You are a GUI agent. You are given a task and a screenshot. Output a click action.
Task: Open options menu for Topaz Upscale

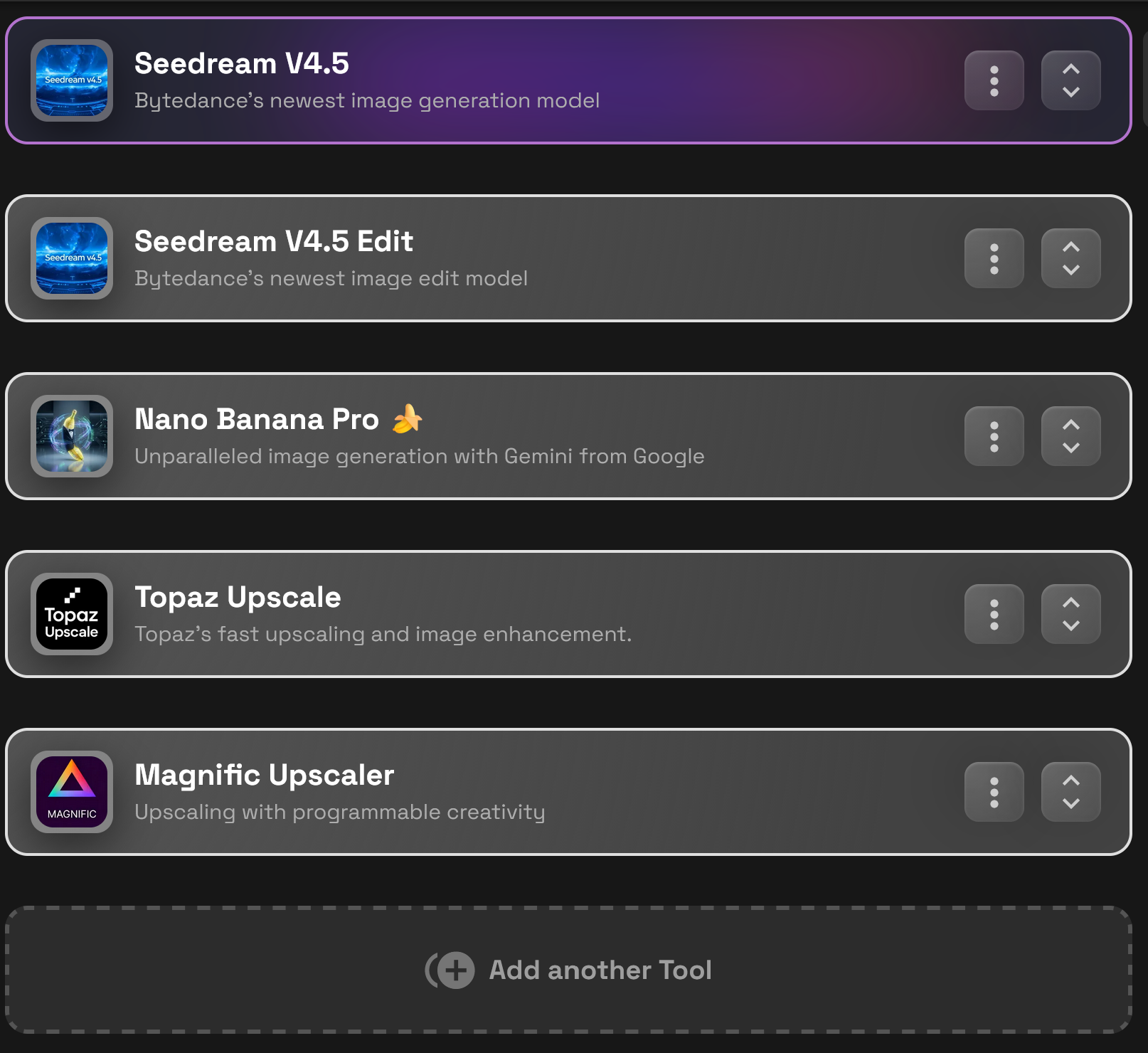point(994,614)
